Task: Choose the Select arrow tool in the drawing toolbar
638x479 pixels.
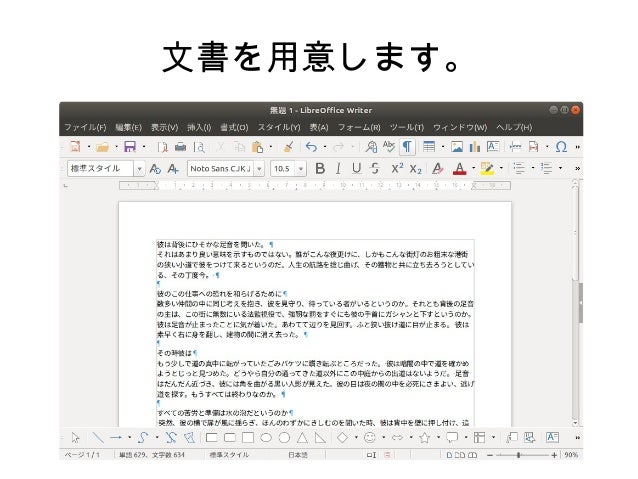Action: click(75, 438)
